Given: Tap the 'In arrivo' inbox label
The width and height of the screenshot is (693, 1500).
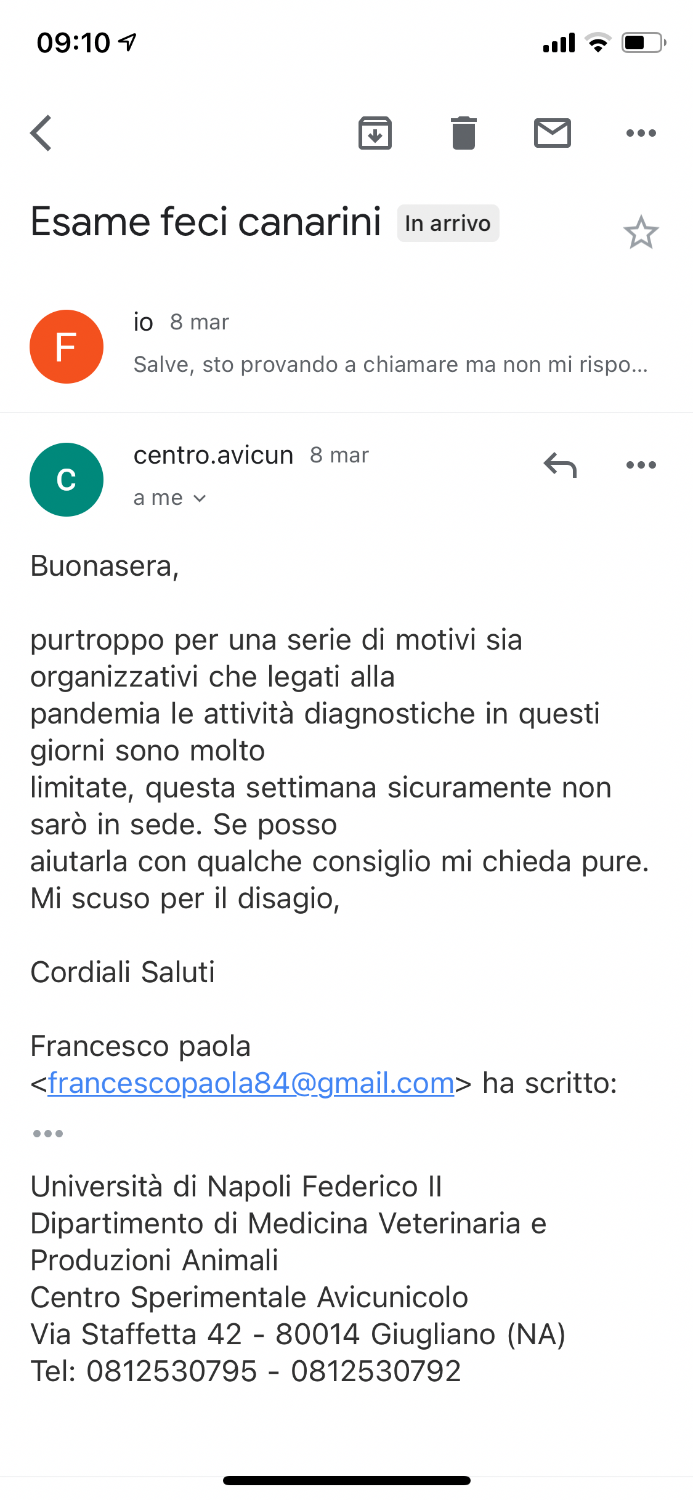Looking at the screenshot, I should point(448,223).
